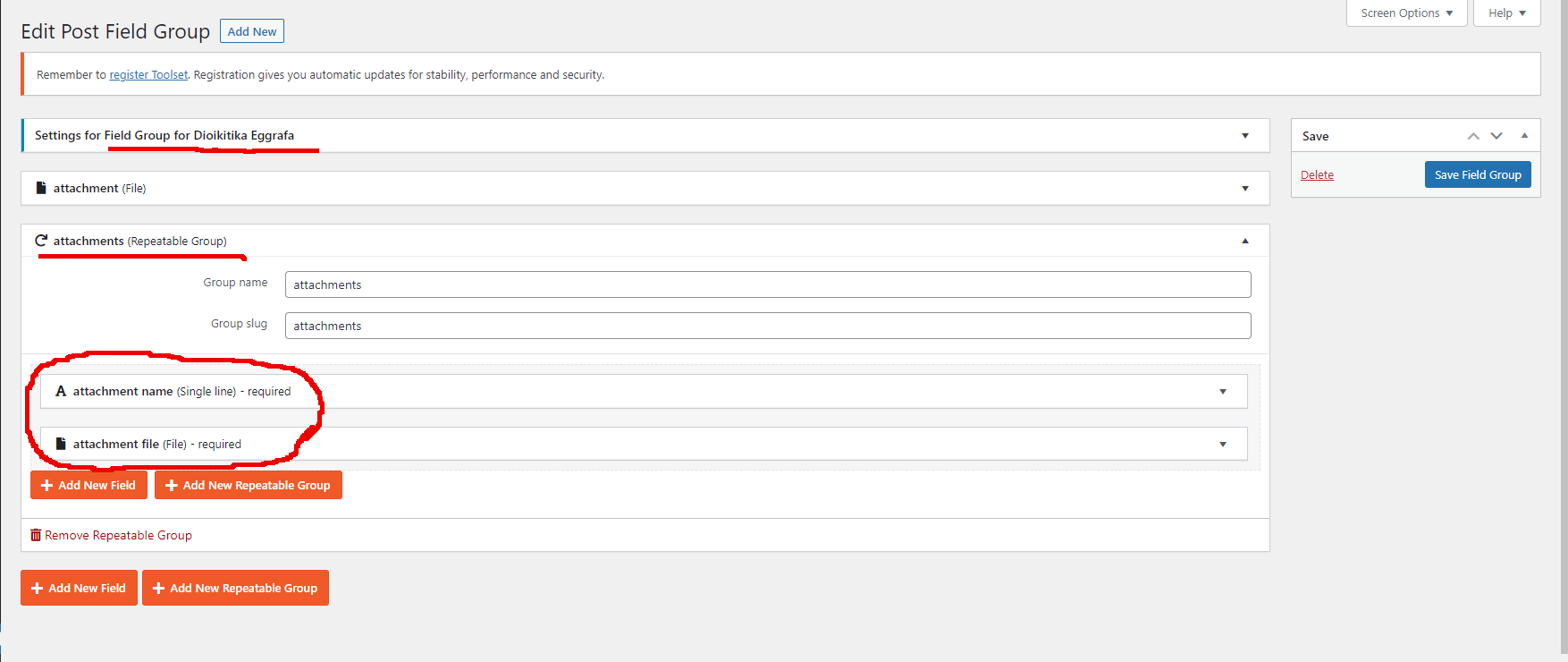
Task: Open the Help tab
Action: 1506,13
